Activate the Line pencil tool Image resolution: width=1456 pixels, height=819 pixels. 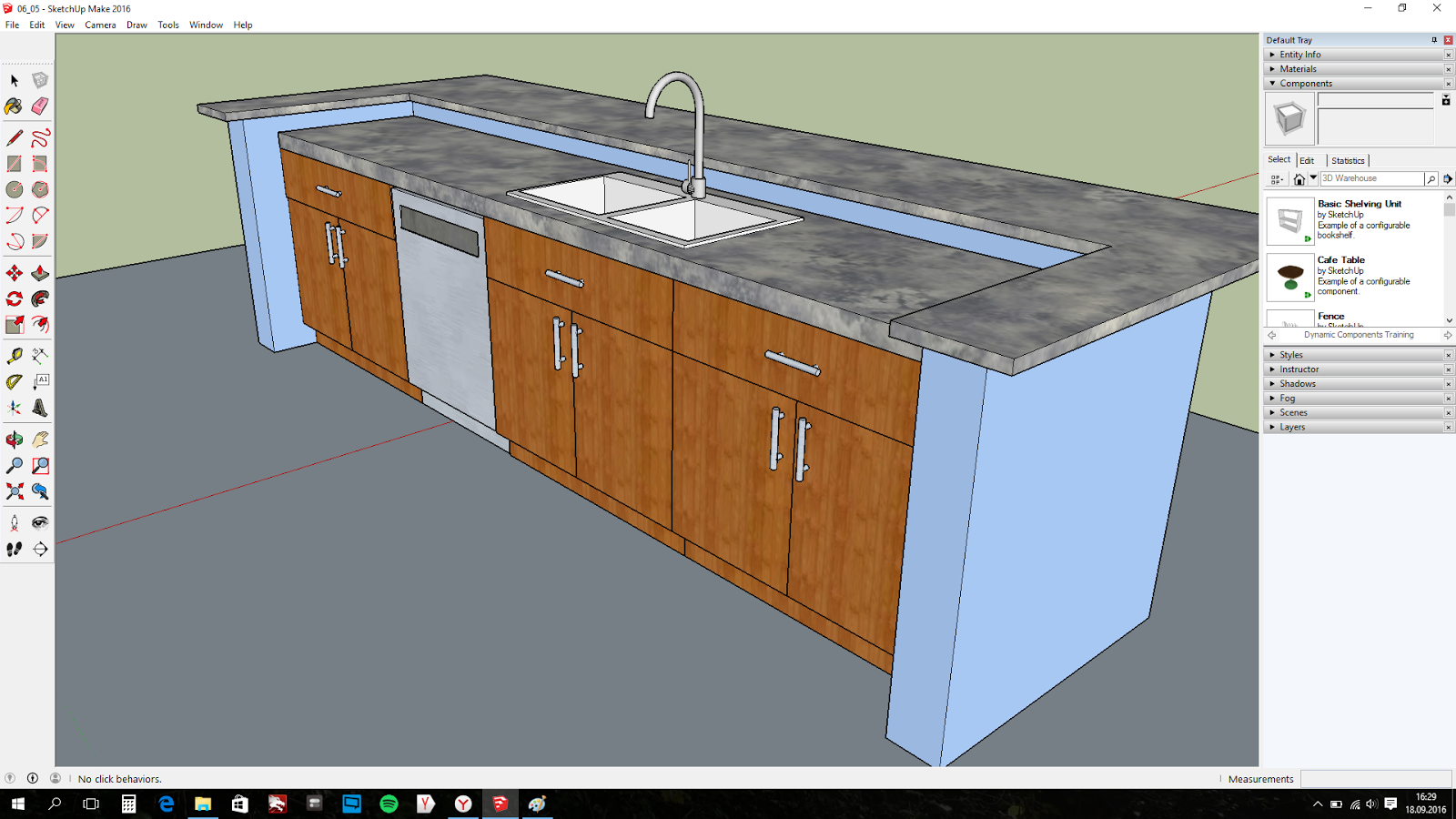(15, 138)
